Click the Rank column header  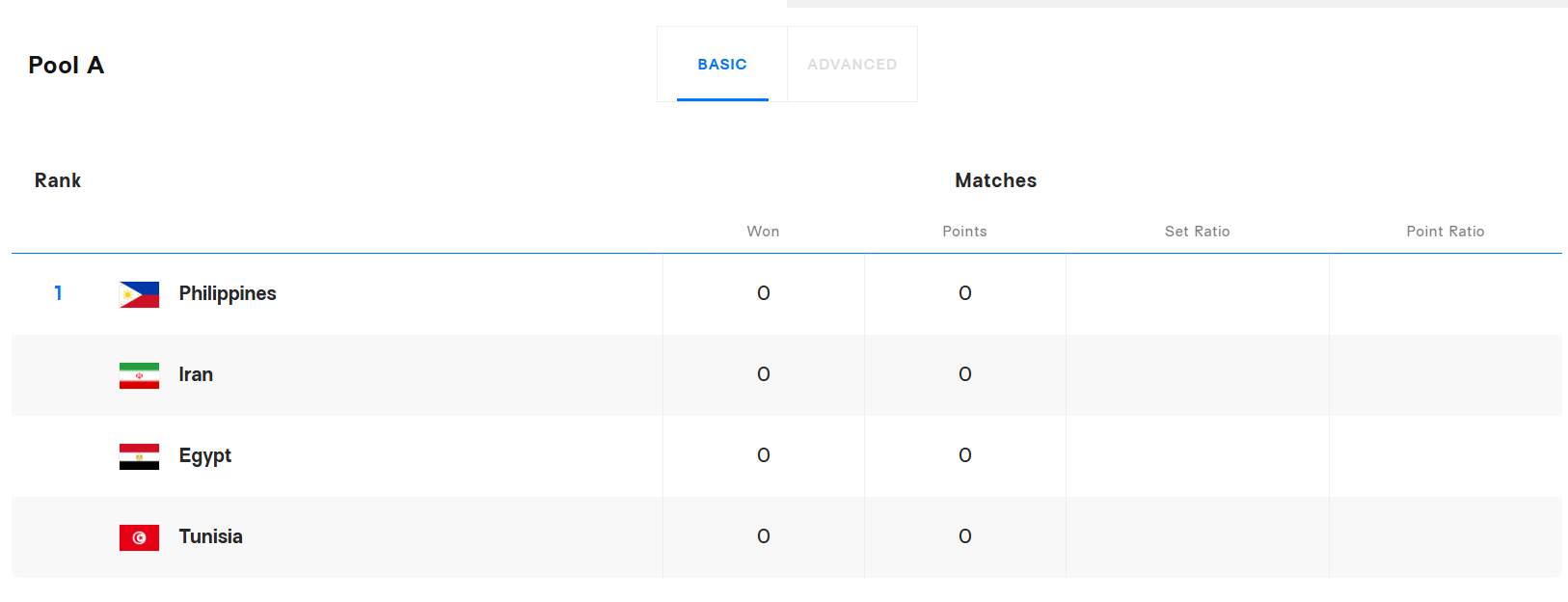[58, 180]
